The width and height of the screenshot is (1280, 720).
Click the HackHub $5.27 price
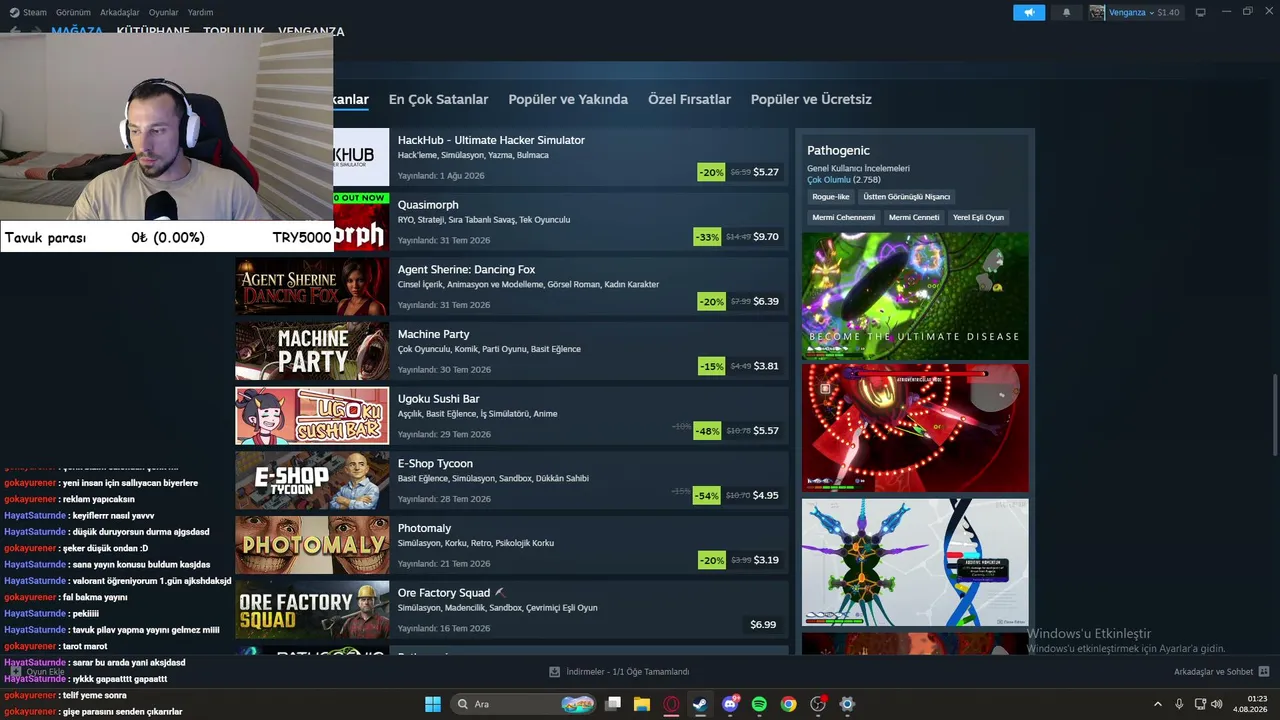(766, 172)
